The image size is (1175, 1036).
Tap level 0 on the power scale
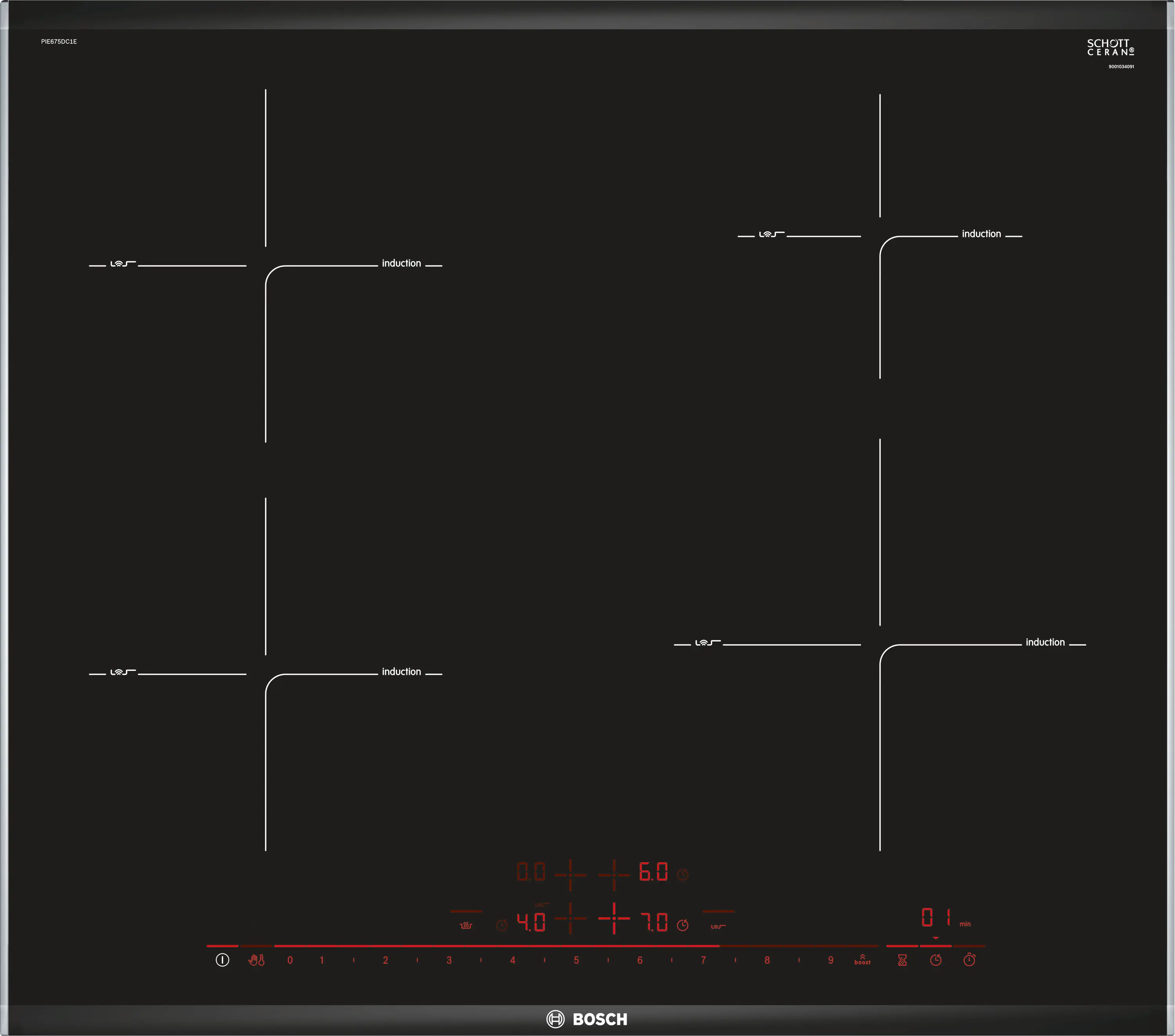(290, 960)
